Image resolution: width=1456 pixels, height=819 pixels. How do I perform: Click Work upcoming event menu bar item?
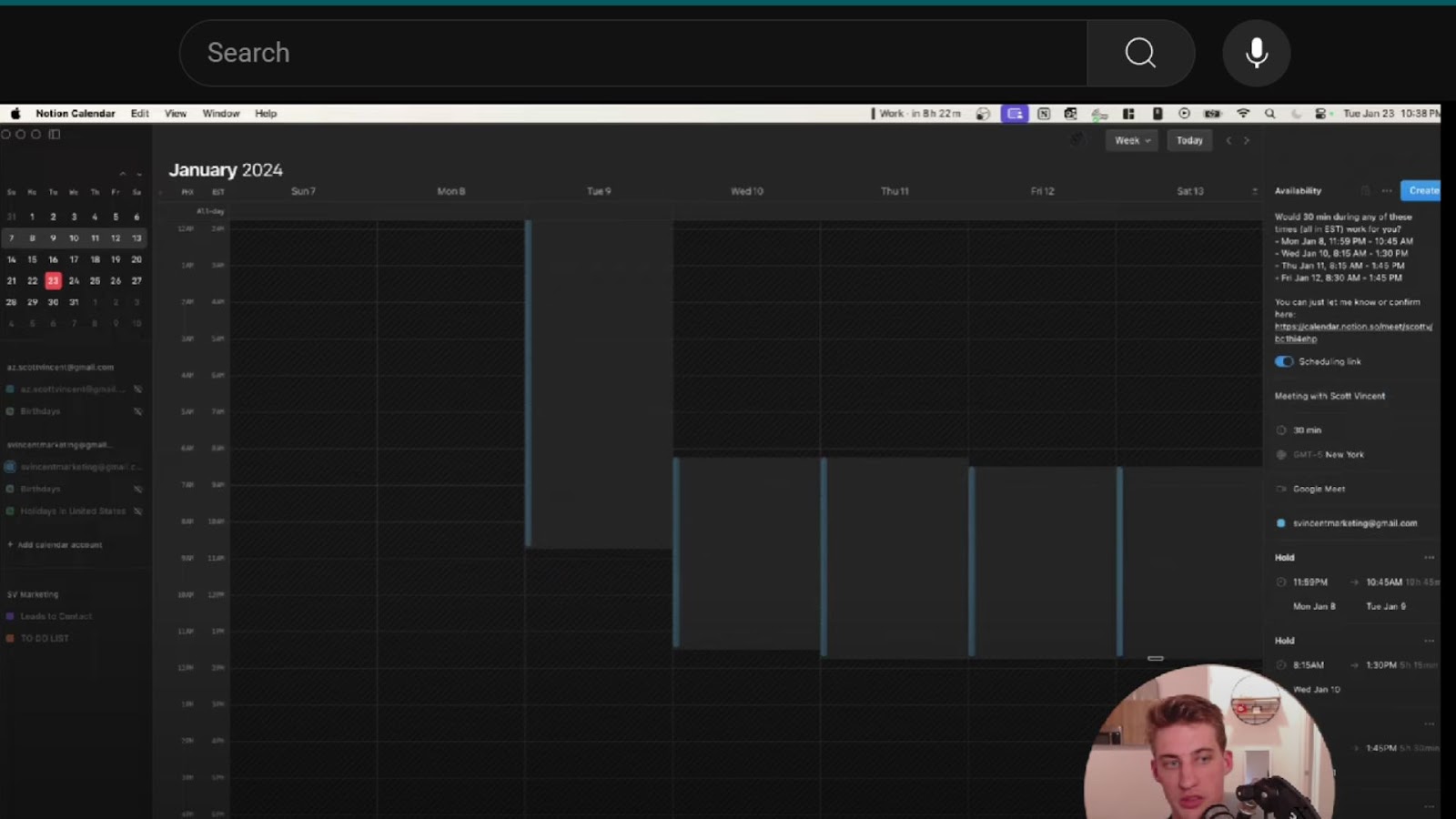click(x=916, y=114)
